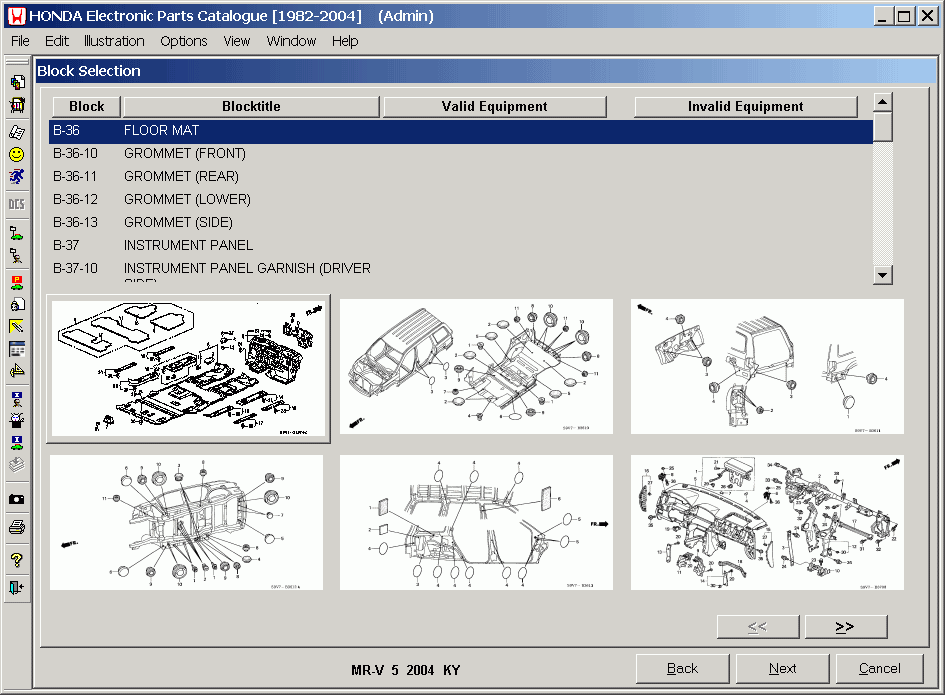Viewport: 945px width, 695px height.
Task: Click the Valid Equipment column header
Action: coord(495,107)
